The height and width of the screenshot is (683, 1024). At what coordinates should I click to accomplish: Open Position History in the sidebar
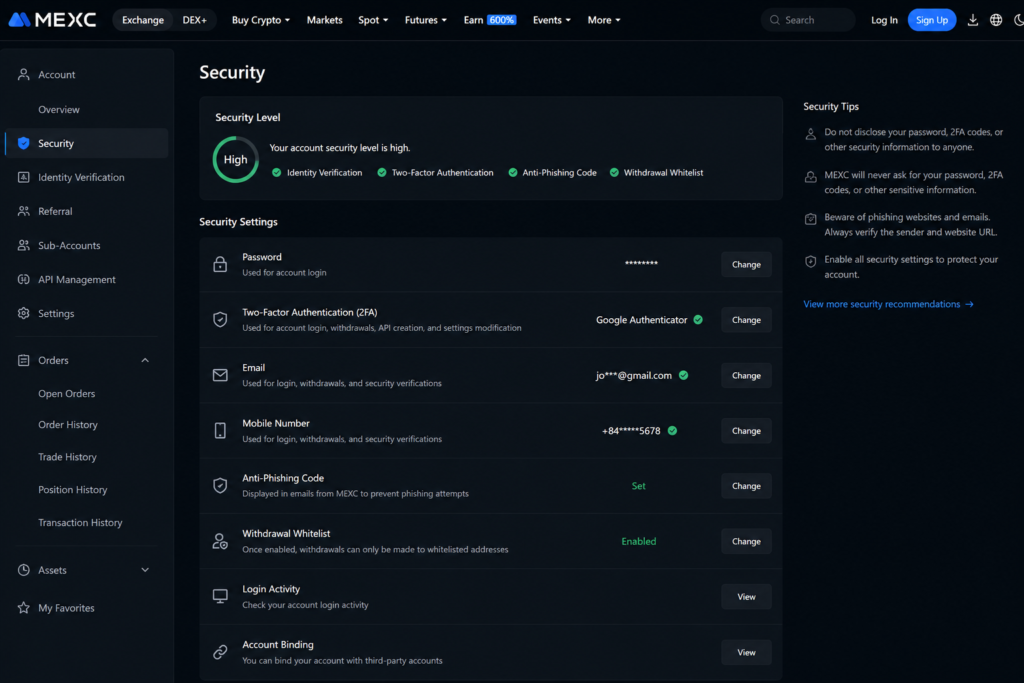click(x=72, y=490)
